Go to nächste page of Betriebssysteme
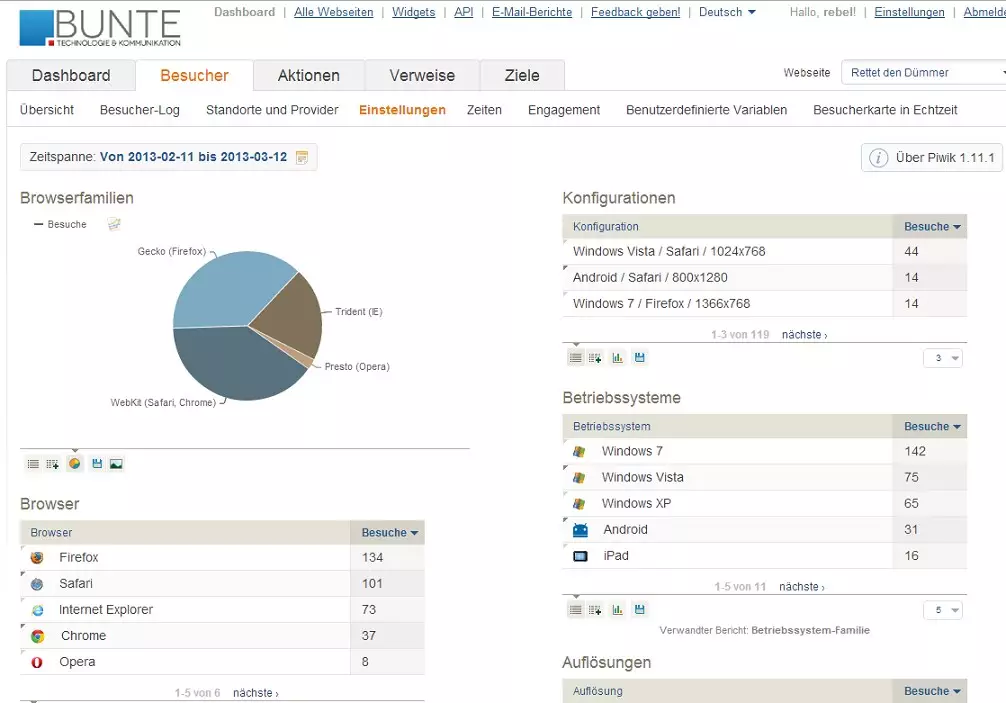The width and height of the screenshot is (1006, 703). (x=802, y=587)
